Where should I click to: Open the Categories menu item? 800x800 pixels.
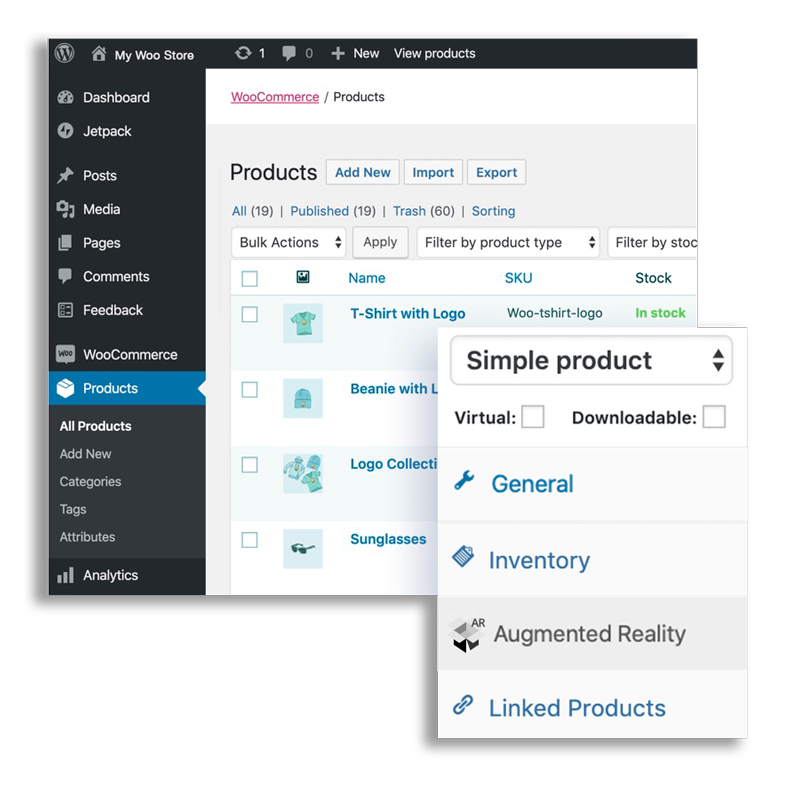click(90, 481)
